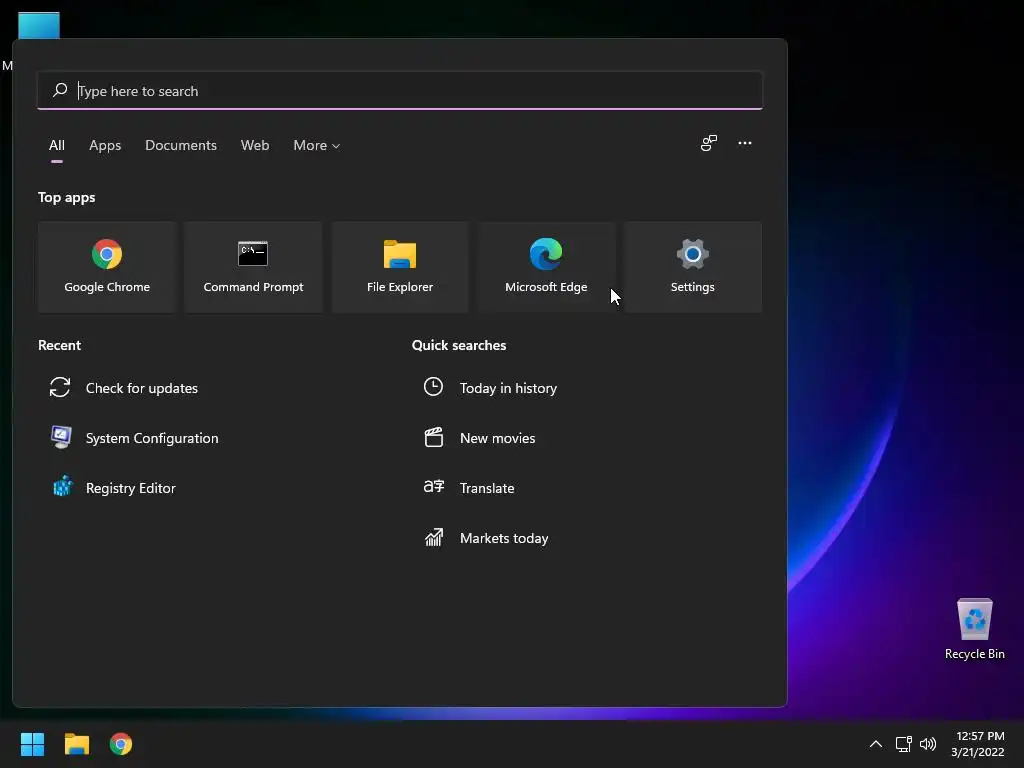Open File Explorer from the taskbar
The width and height of the screenshot is (1024, 768).
coord(76,744)
